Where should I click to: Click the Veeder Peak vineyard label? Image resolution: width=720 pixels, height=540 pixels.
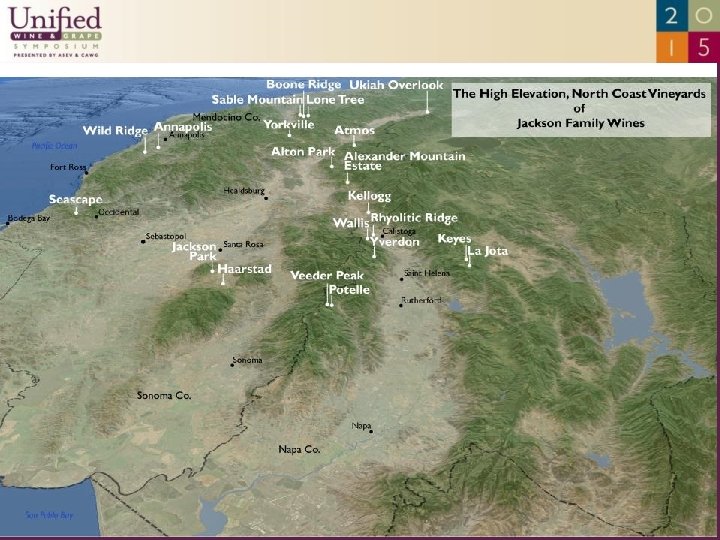(x=326, y=276)
